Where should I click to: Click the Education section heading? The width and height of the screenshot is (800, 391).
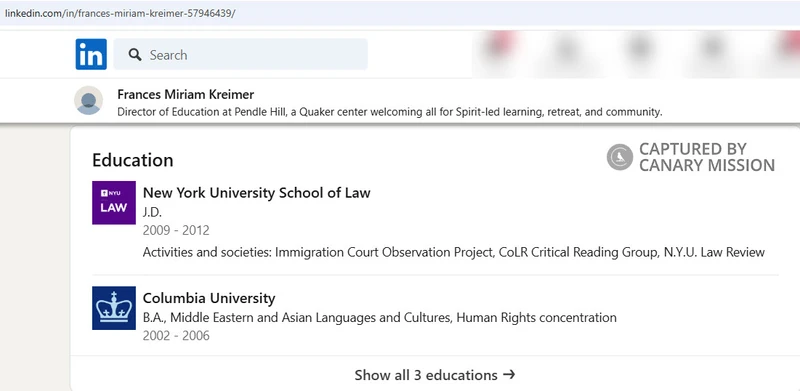pos(133,160)
